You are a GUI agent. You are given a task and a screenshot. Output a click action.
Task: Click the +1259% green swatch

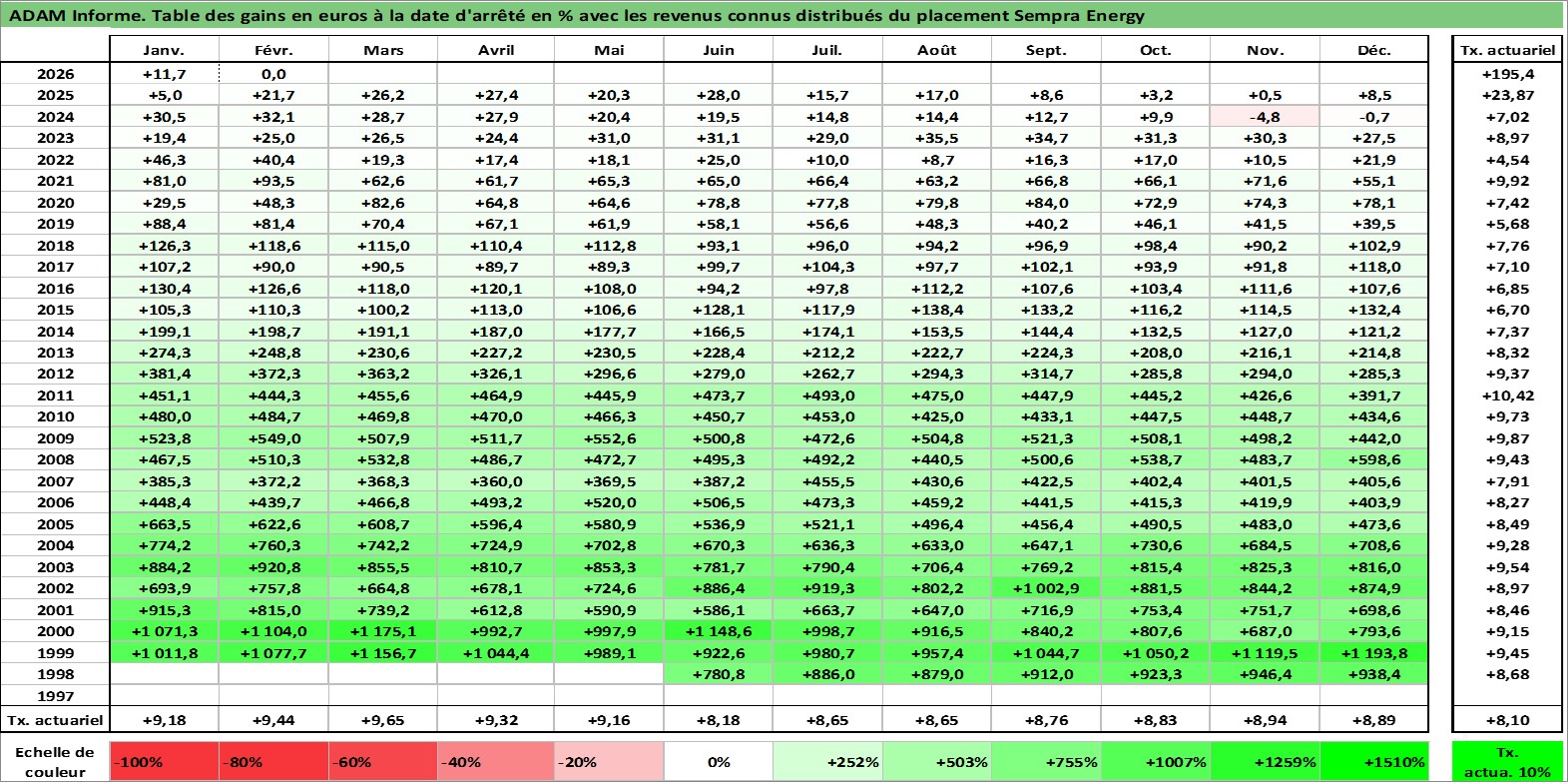coord(1265,761)
